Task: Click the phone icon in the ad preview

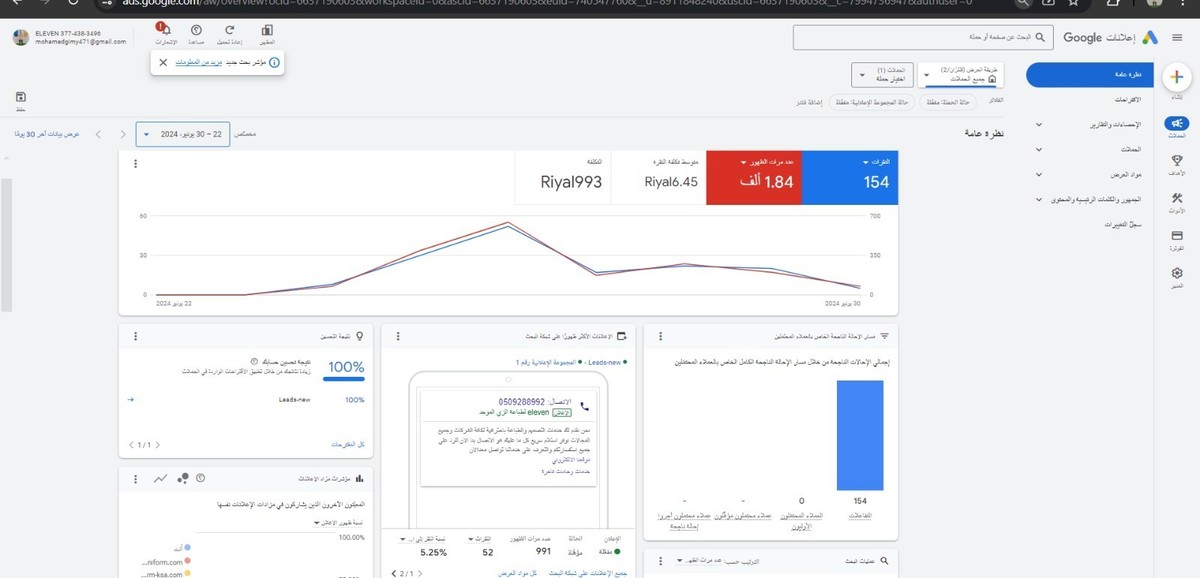Action: pyautogui.click(x=585, y=407)
